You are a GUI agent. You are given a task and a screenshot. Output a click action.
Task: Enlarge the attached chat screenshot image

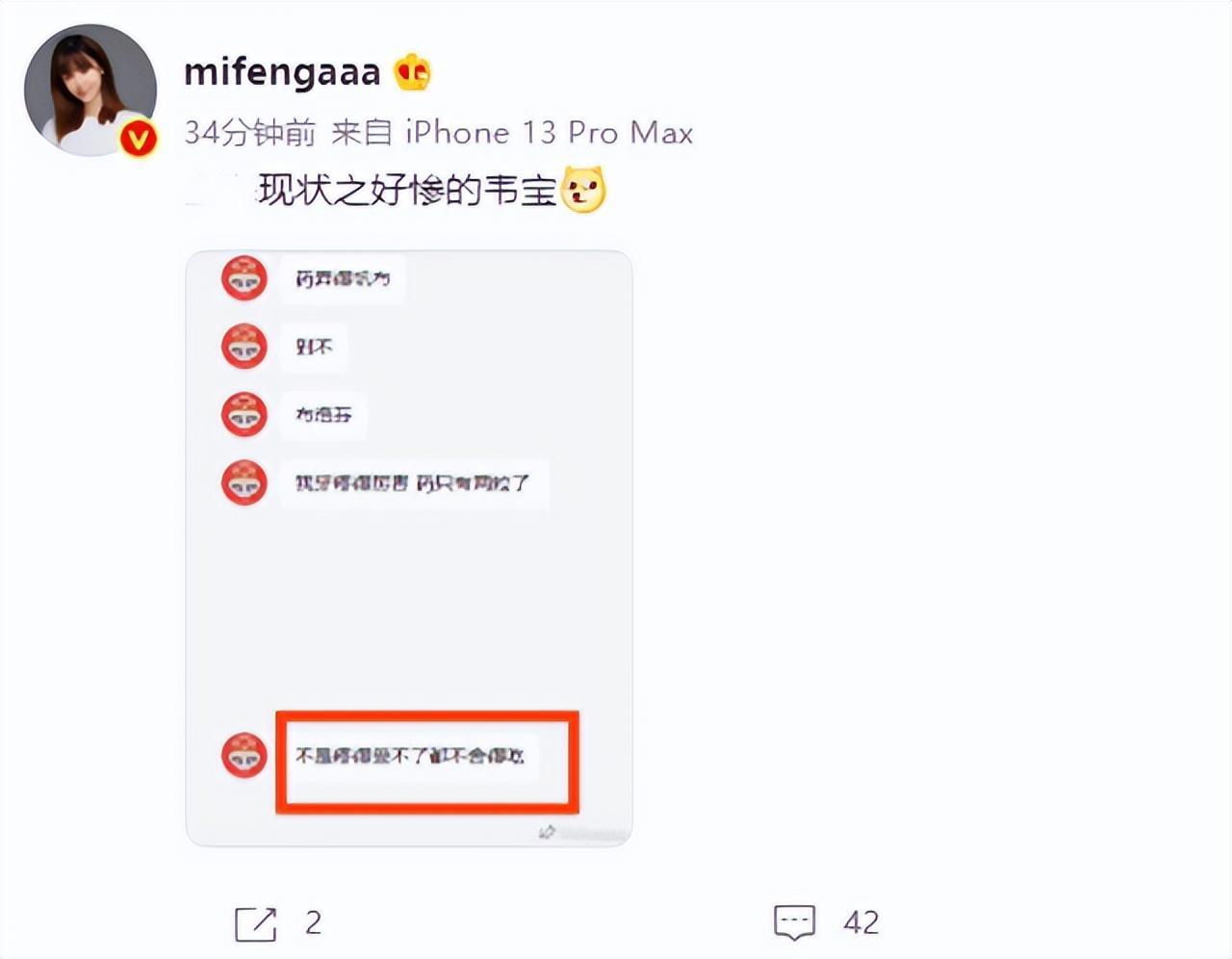coord(409,548)
